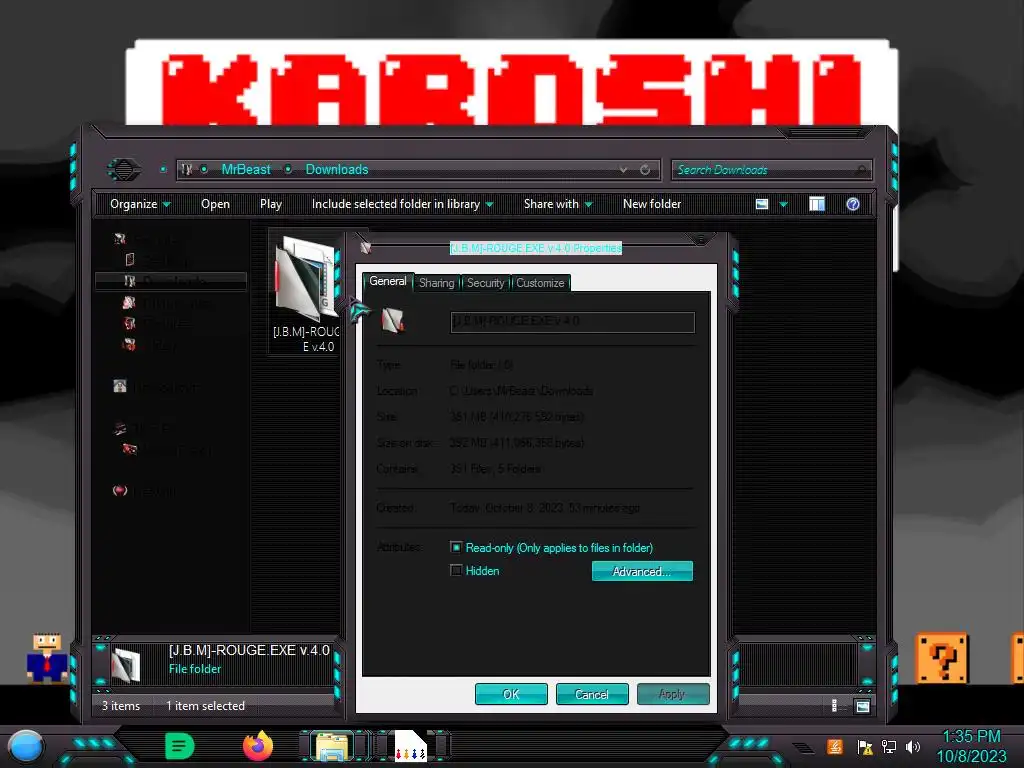
Task: Click the network tray icon
Action: pyautogui.click(x=889, y=747)
